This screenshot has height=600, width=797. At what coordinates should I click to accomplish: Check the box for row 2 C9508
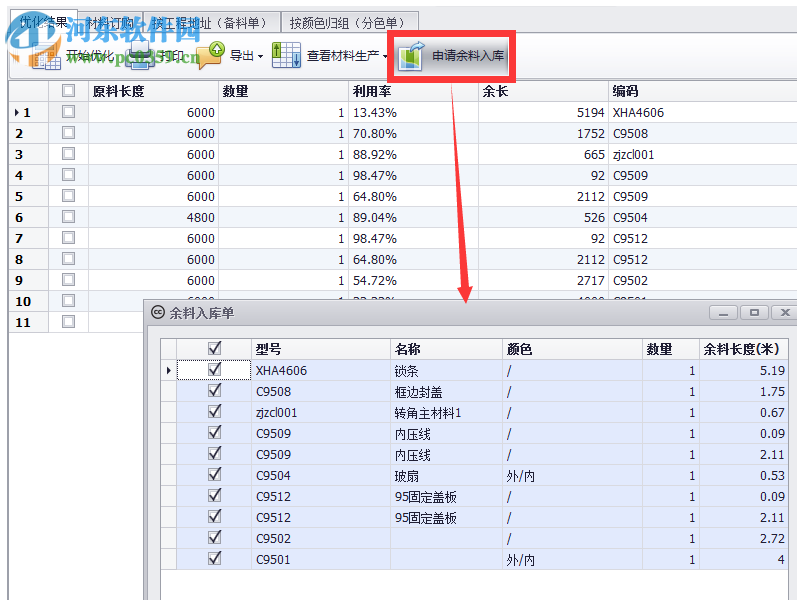pos(68,133)
